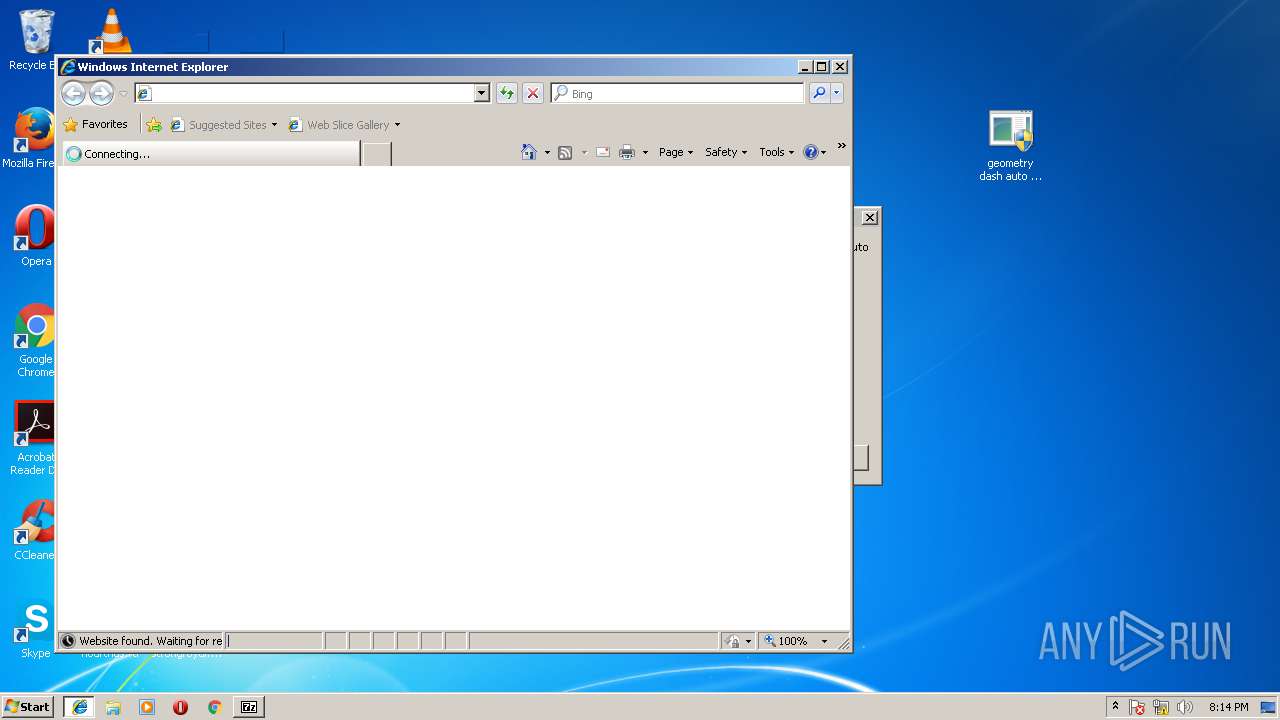Click the 'Website found. Waiting for re' status text
The height and width of the screenshot is (720, 1280).
(x=151, y=641)
